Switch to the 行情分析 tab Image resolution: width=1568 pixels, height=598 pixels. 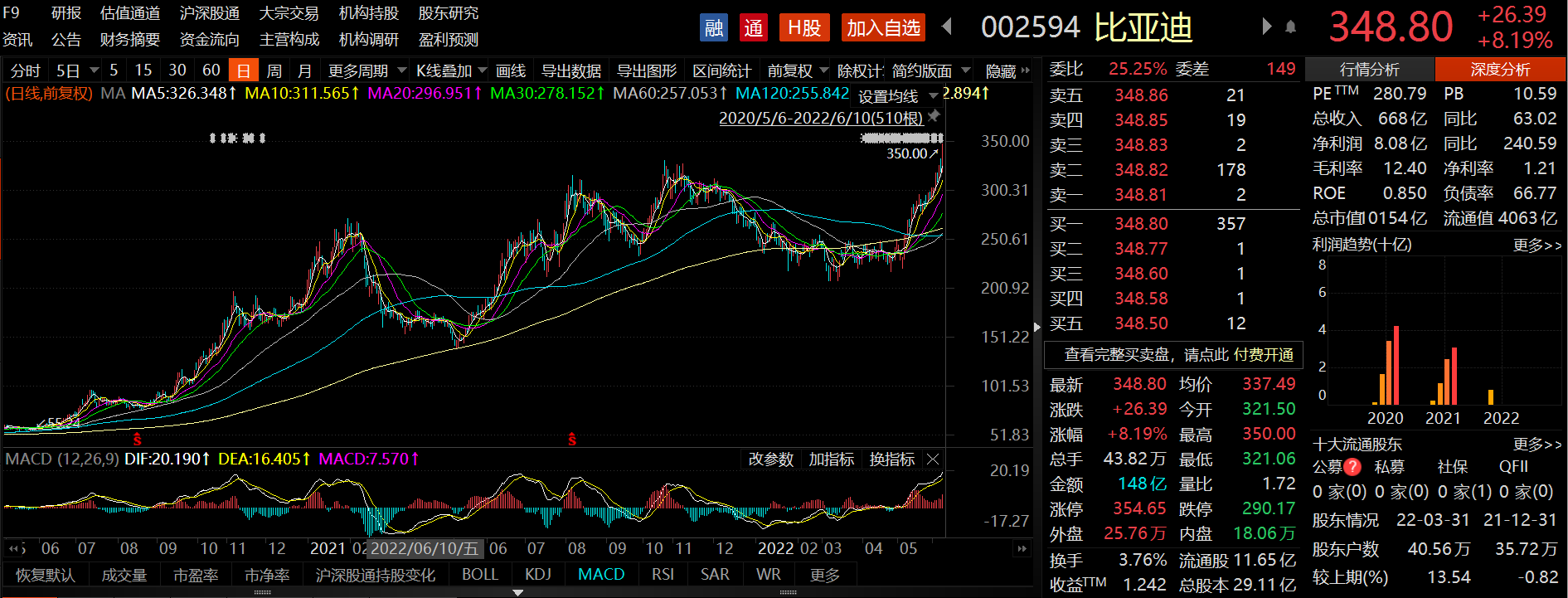pyautogui.click(x=1370, y=70)
